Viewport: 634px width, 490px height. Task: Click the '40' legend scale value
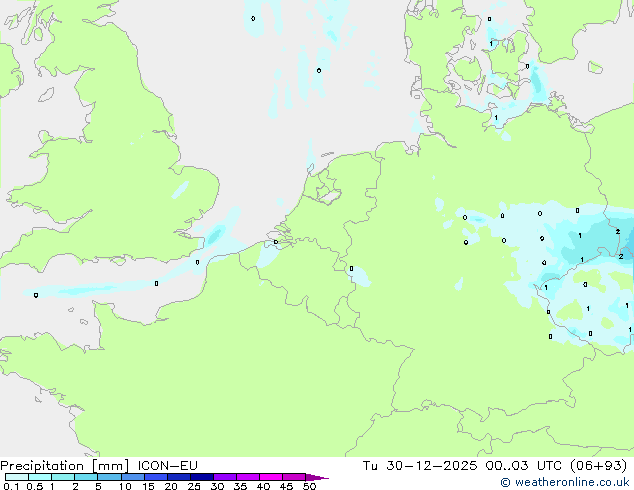(x=263, y=486)
